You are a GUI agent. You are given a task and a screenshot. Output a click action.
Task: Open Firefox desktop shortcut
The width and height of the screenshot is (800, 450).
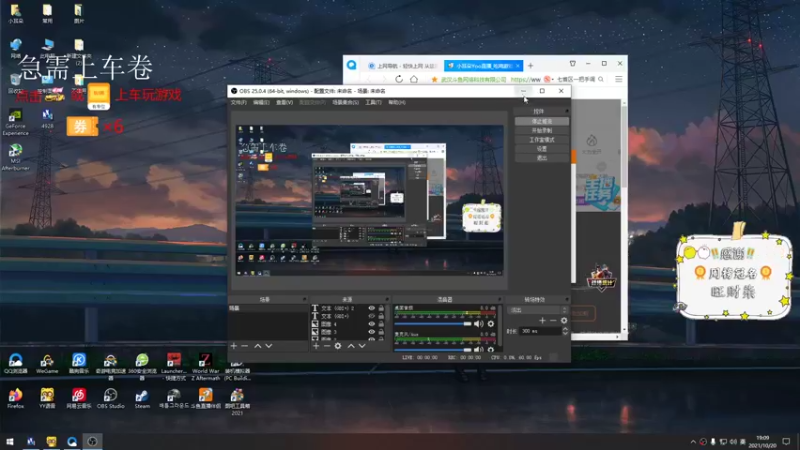pos(15,398)
